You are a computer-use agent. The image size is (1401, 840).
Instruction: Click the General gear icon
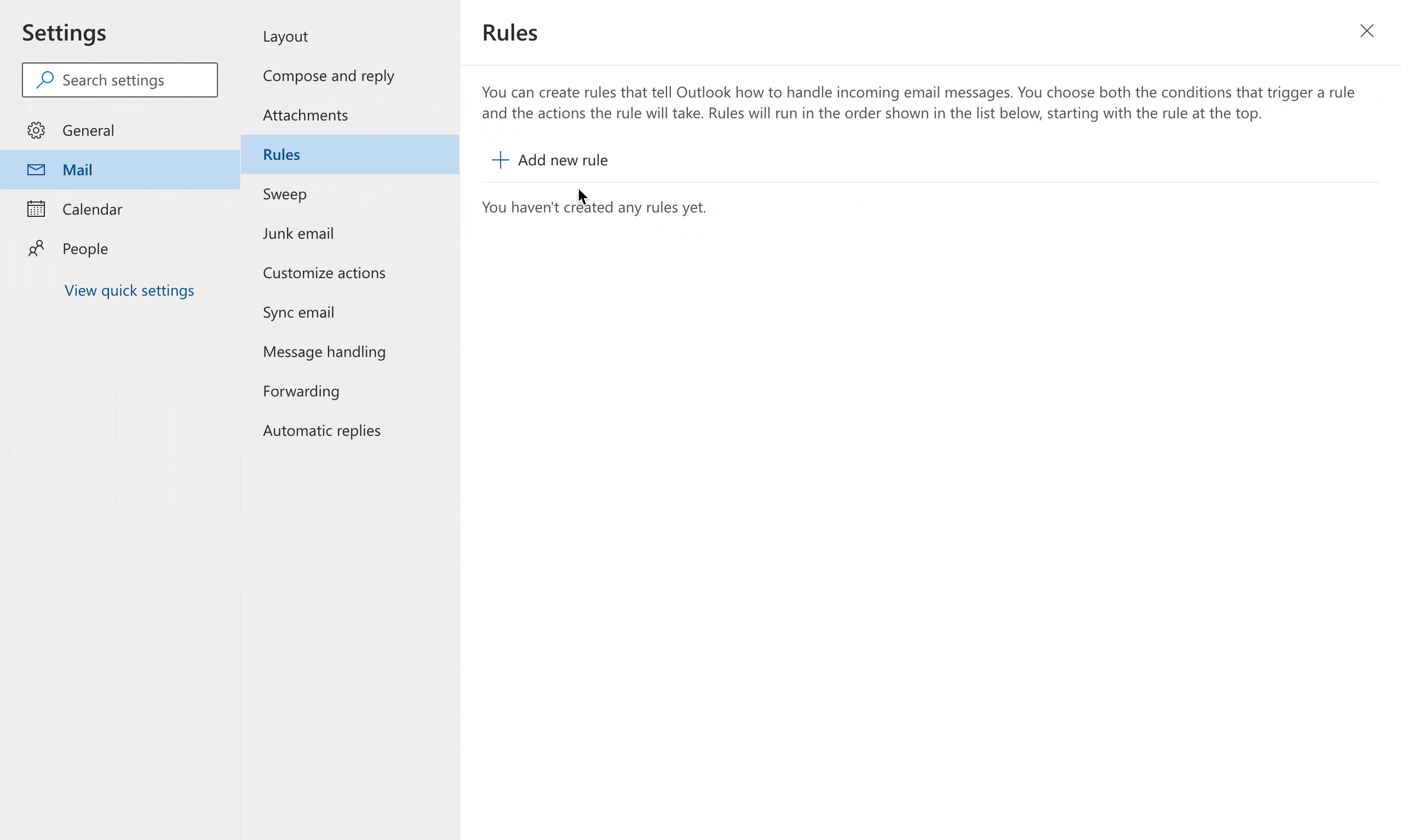point(36,130)
